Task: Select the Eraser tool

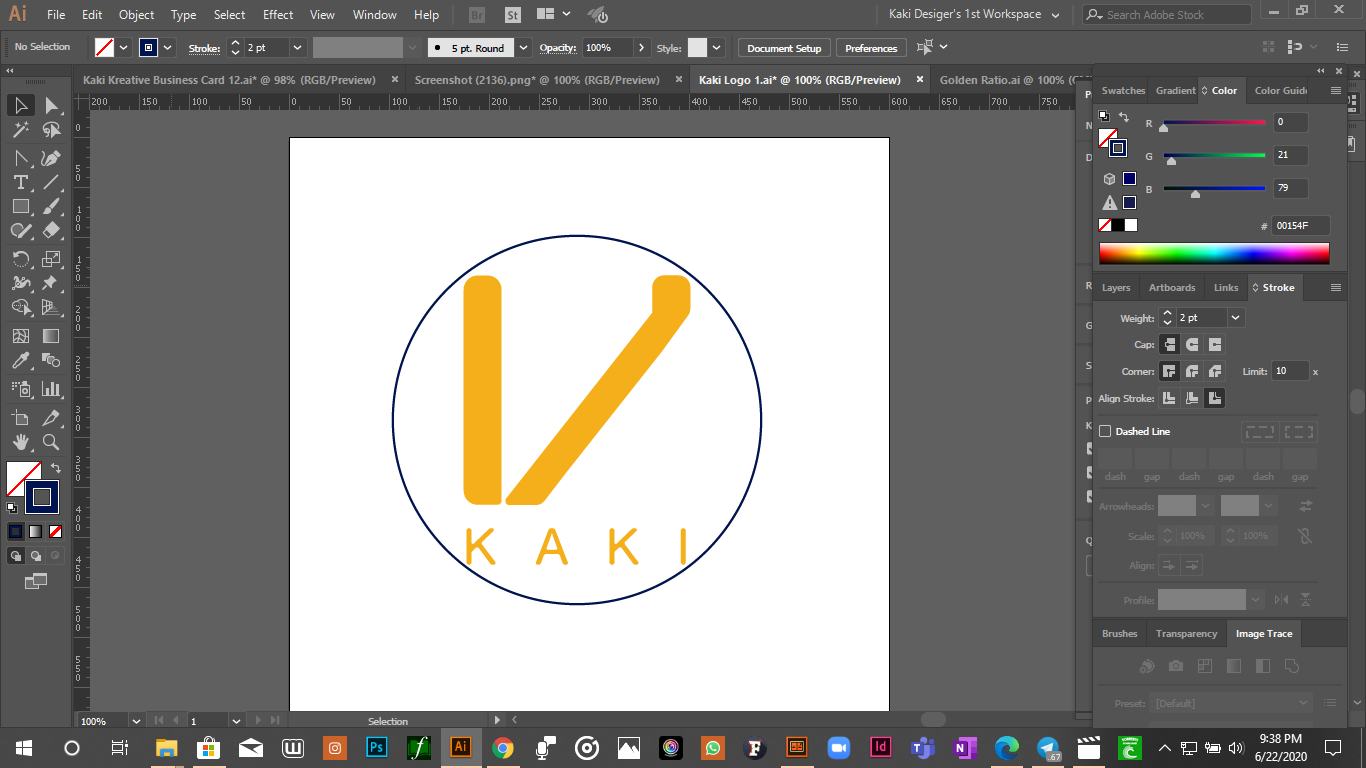Action: click(x=51, y=230)
